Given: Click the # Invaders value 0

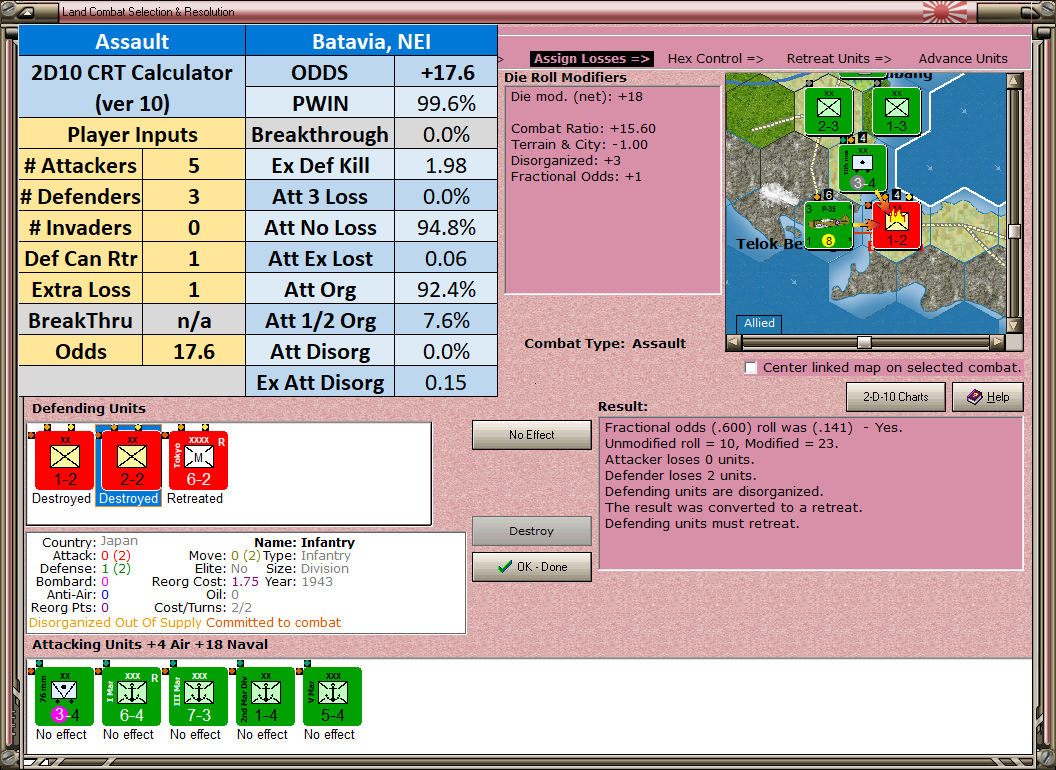Looking at the screenshot, I should tap(194, 228).
